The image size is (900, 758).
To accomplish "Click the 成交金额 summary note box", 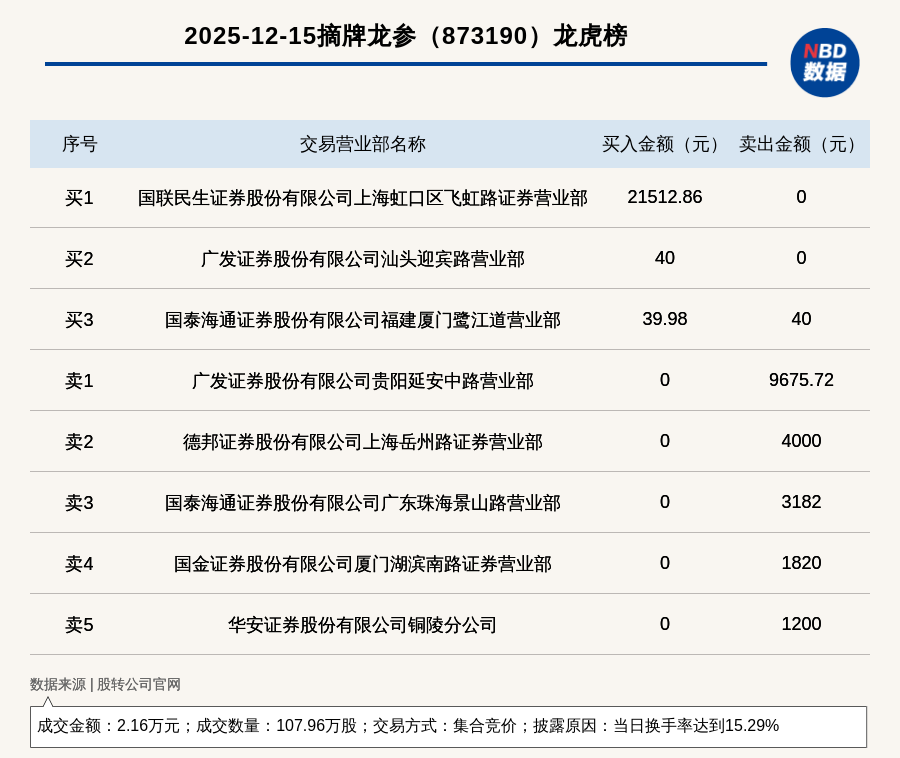I will (448, 726).
